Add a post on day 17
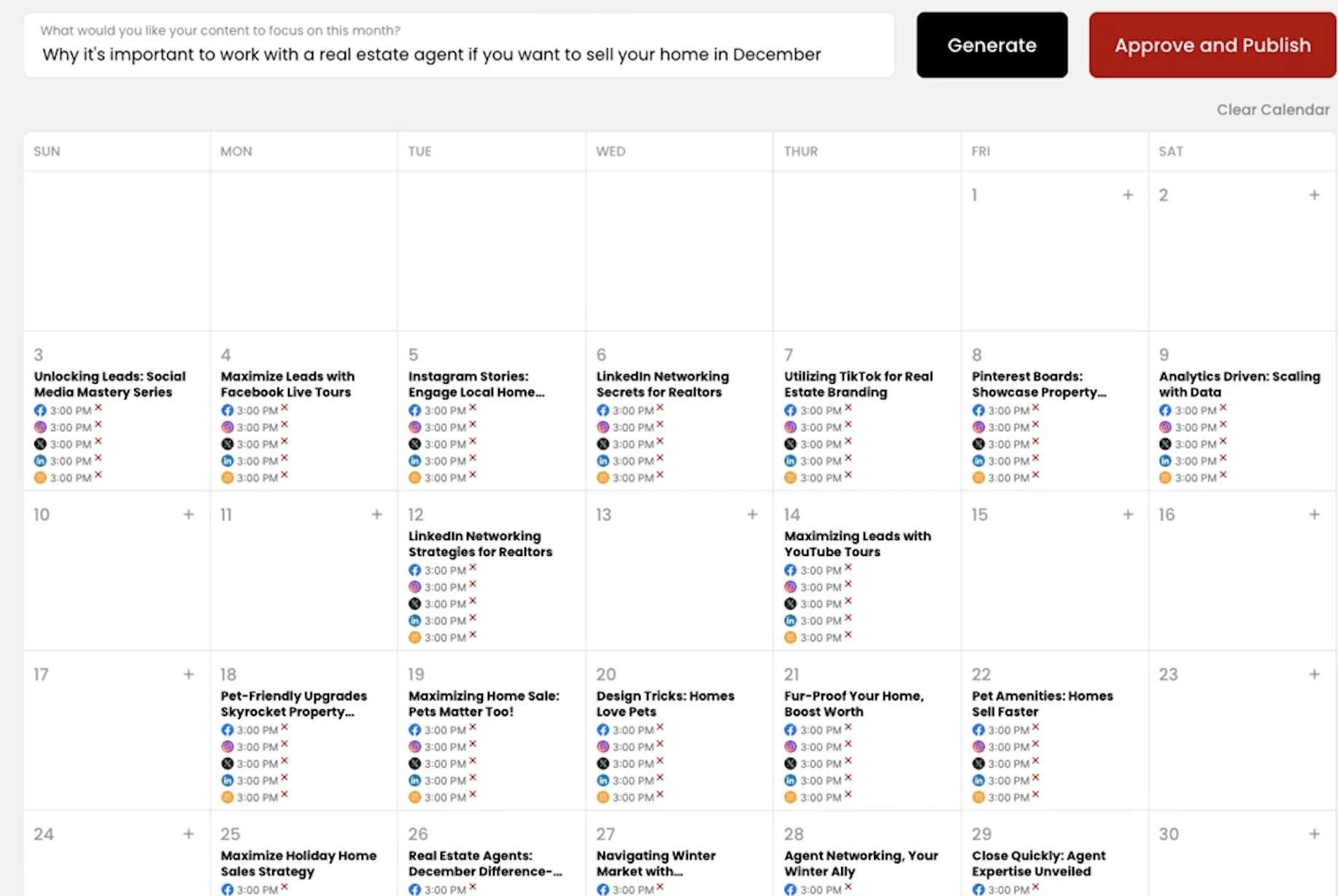The image size is (1338, 896). [x=188, y=674]
